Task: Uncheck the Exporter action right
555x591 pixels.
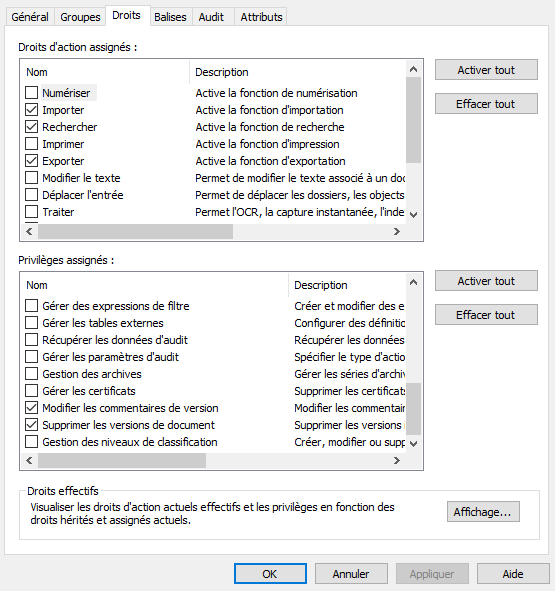Action: [x=31, y=161]
